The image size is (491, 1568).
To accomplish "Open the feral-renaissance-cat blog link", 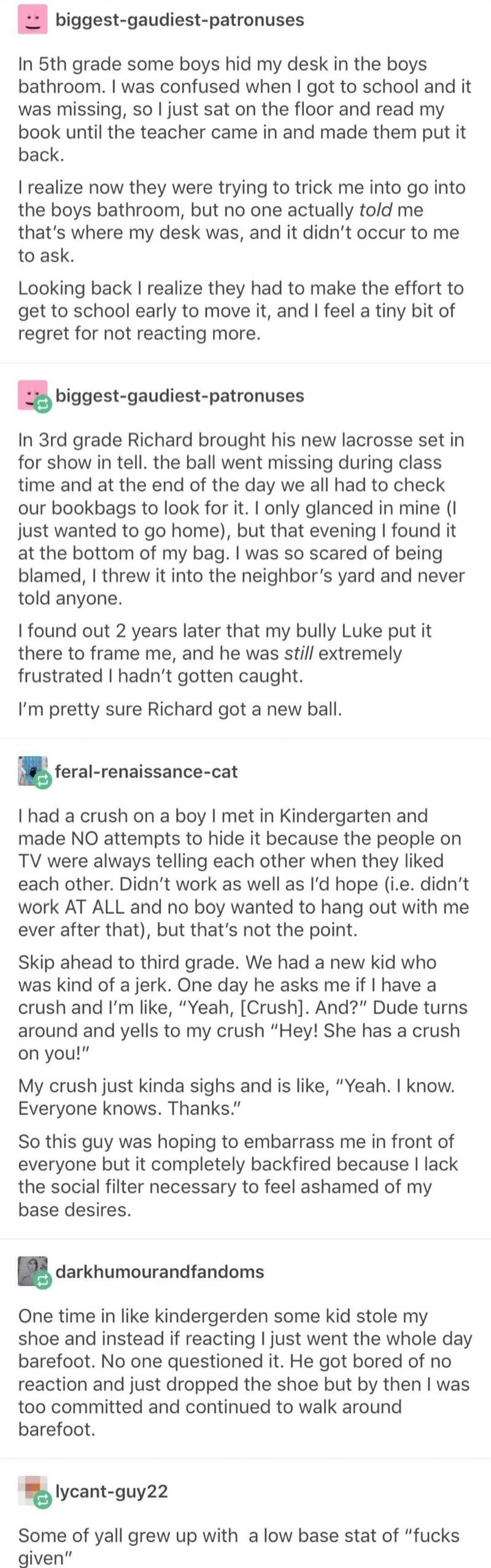I will pos(146,771).
